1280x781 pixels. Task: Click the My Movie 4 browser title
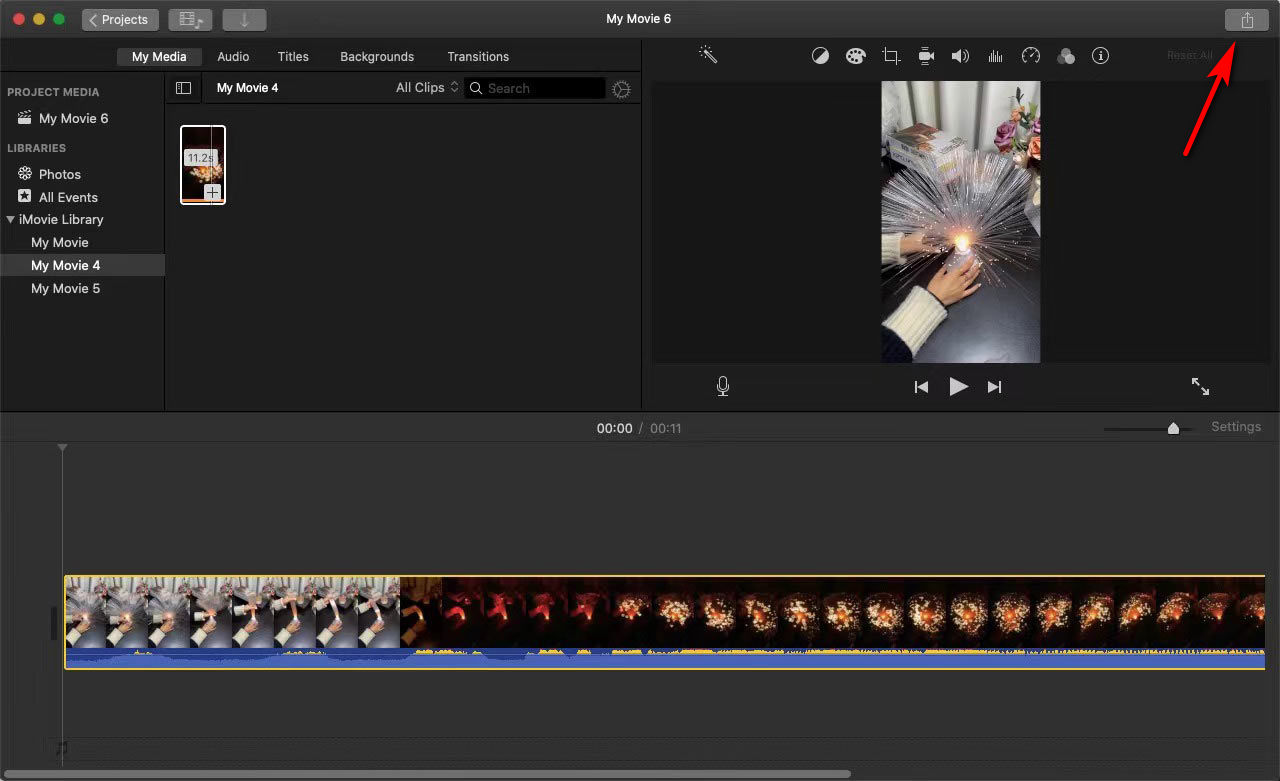[x=248, y=88]
